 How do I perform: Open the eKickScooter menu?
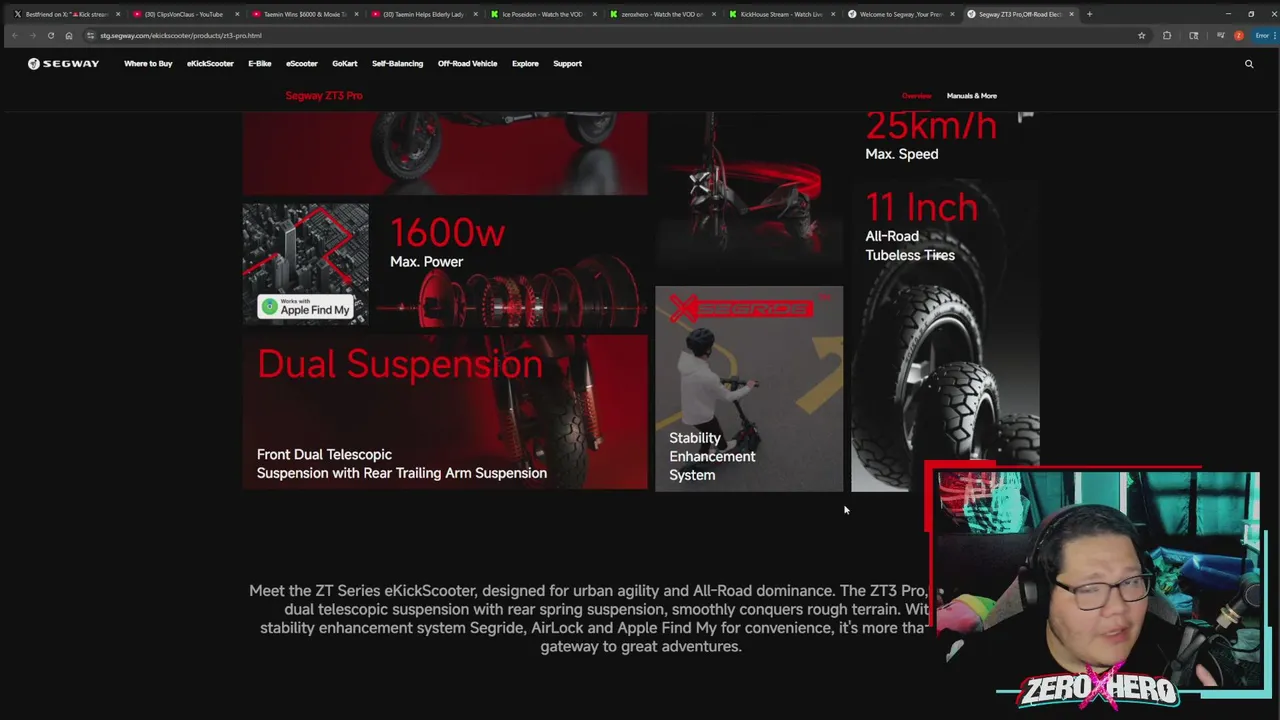pyautogui.click(x=210, y=63)
